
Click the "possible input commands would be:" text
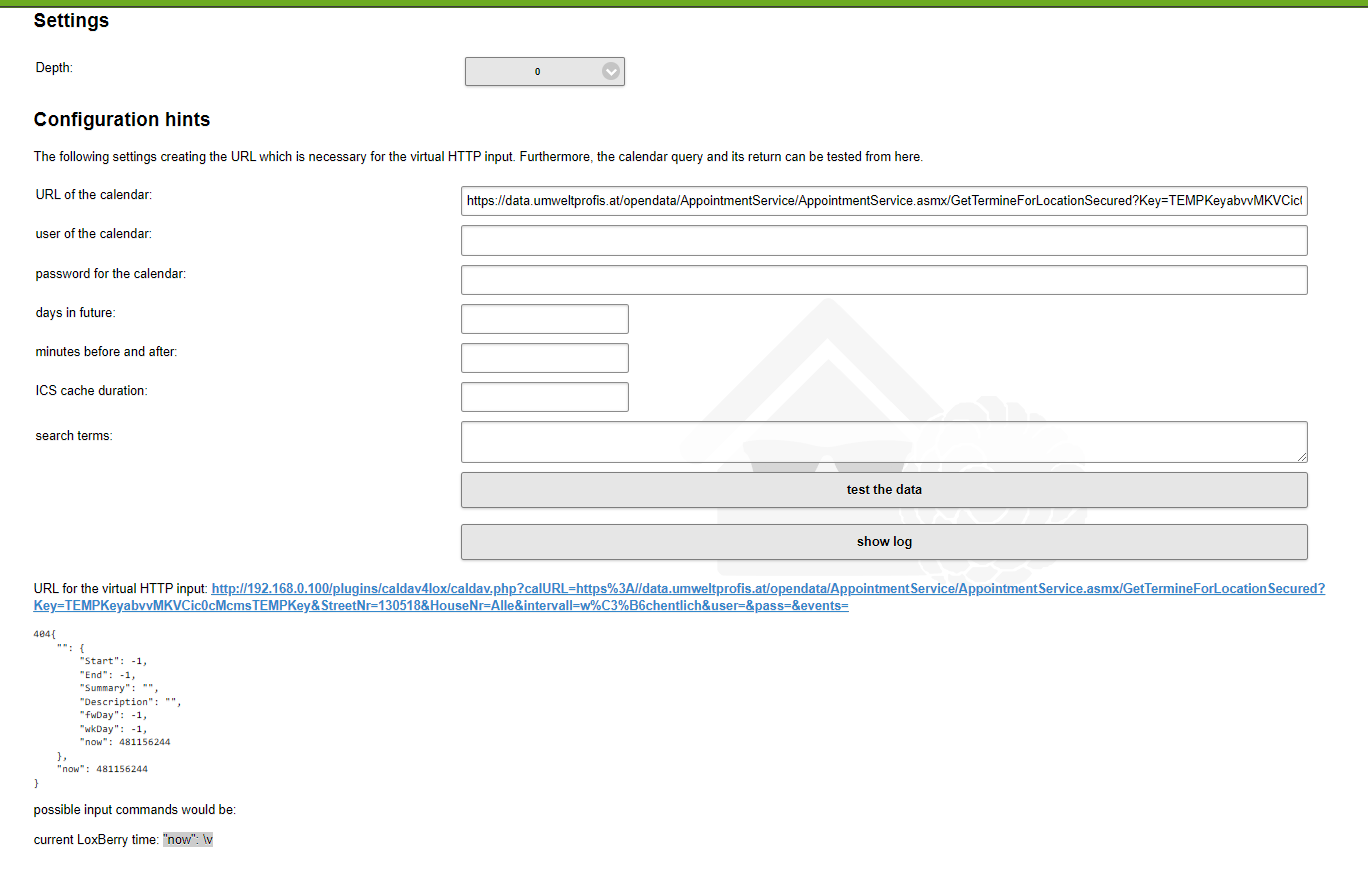tap(135, 810)
